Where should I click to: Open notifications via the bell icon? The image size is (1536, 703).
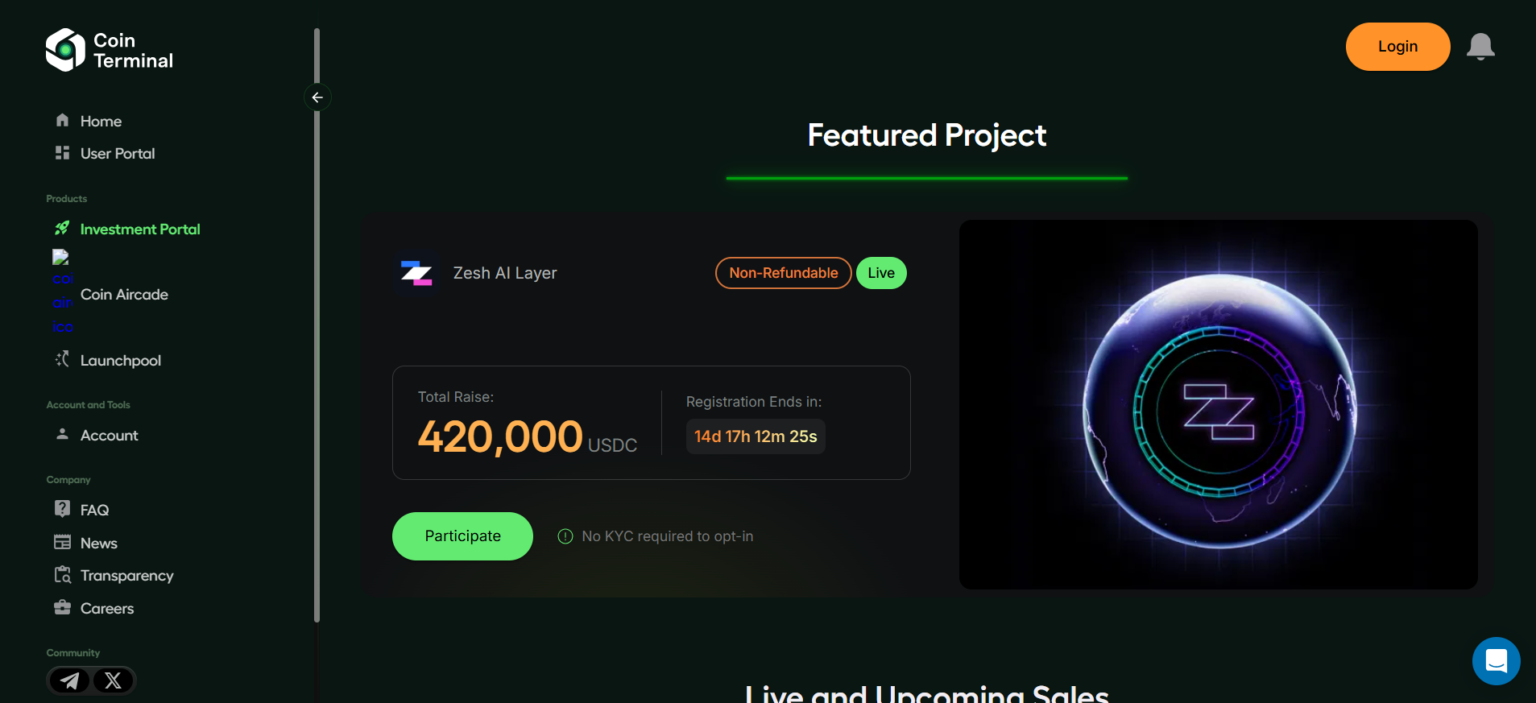coord(1481,46)
